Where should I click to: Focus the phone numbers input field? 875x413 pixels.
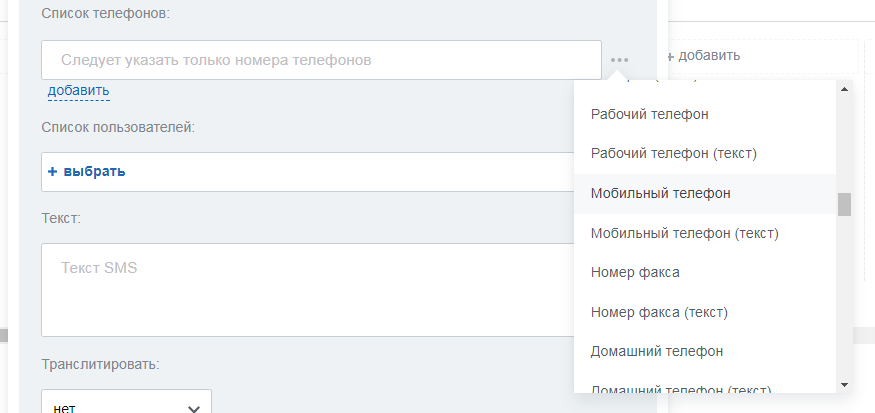pos(321,60)
